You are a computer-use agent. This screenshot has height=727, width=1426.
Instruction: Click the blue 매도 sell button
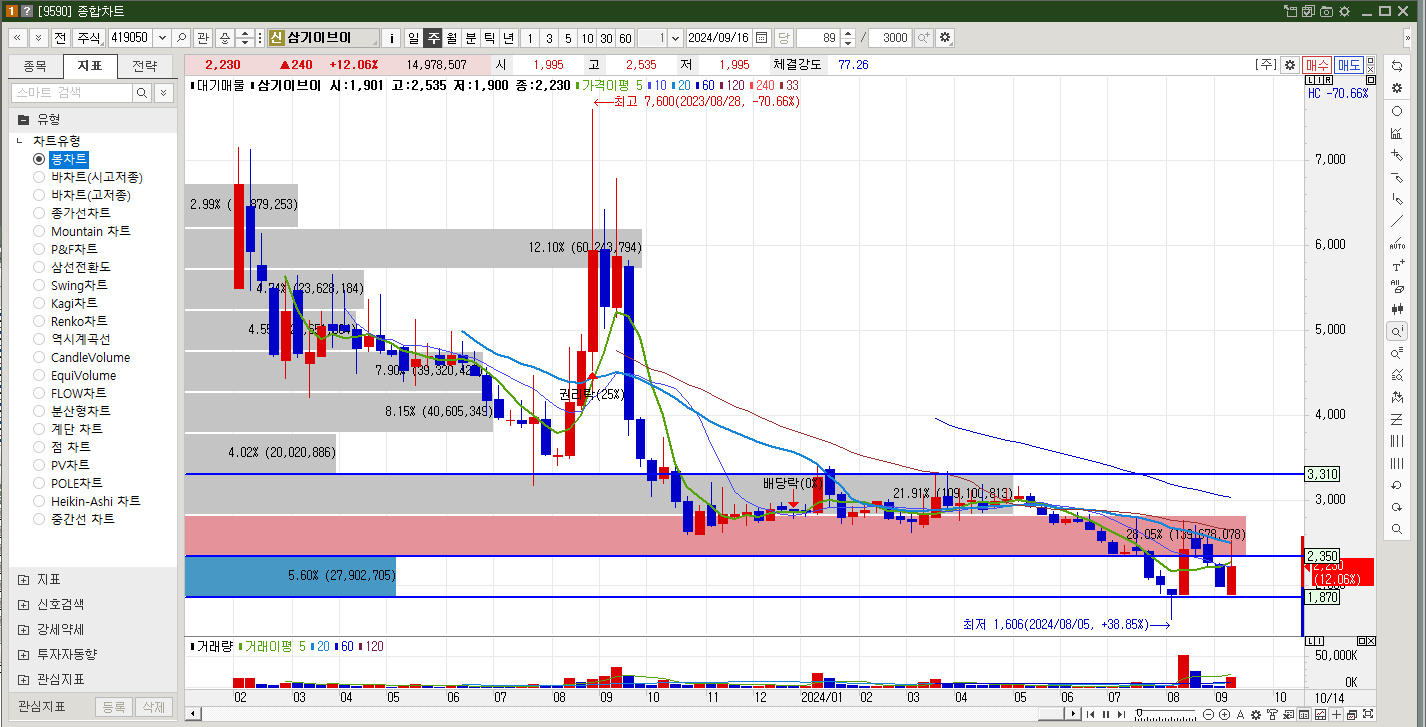pos(1348,64)
